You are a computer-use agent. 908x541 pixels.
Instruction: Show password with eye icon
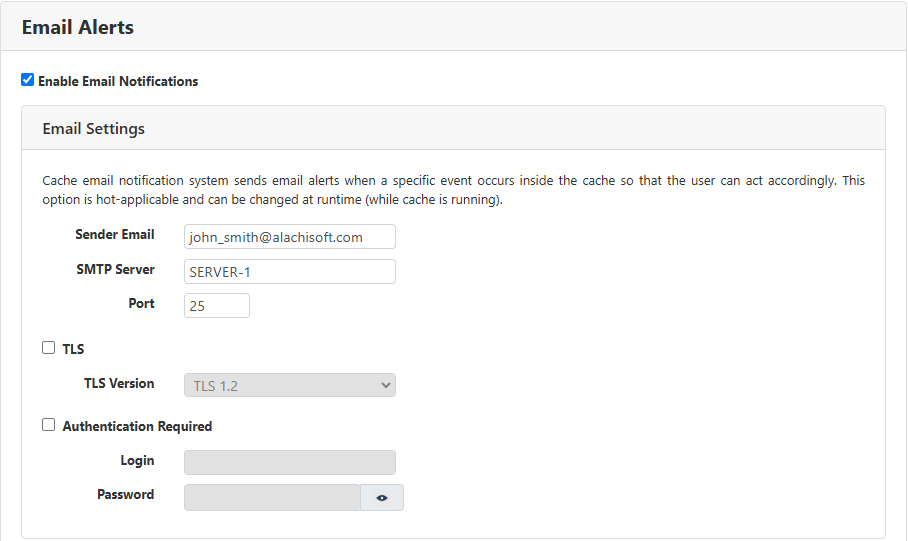382,498
